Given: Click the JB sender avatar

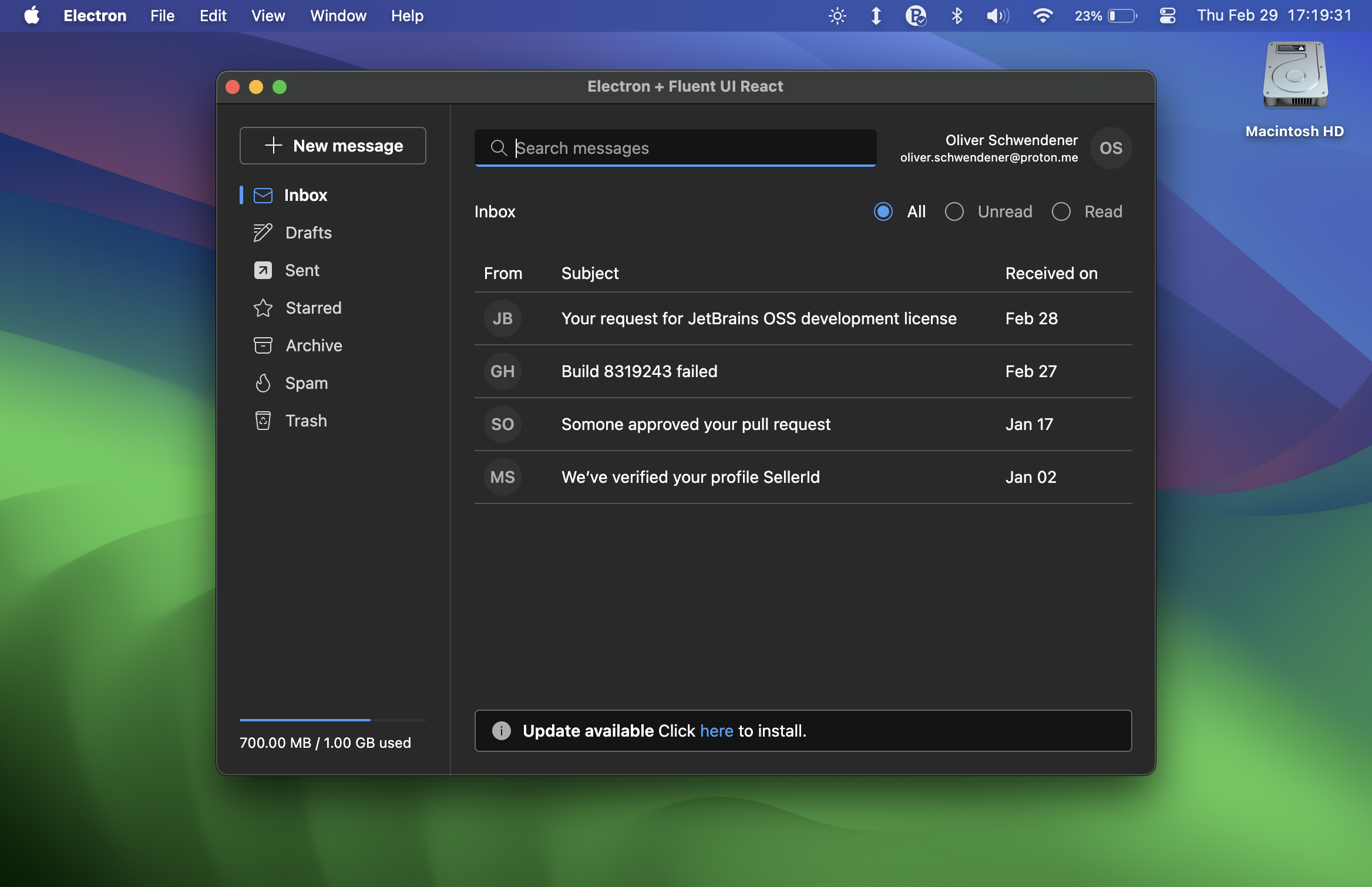Looking at the screenshot, I should tap(502, 318).
